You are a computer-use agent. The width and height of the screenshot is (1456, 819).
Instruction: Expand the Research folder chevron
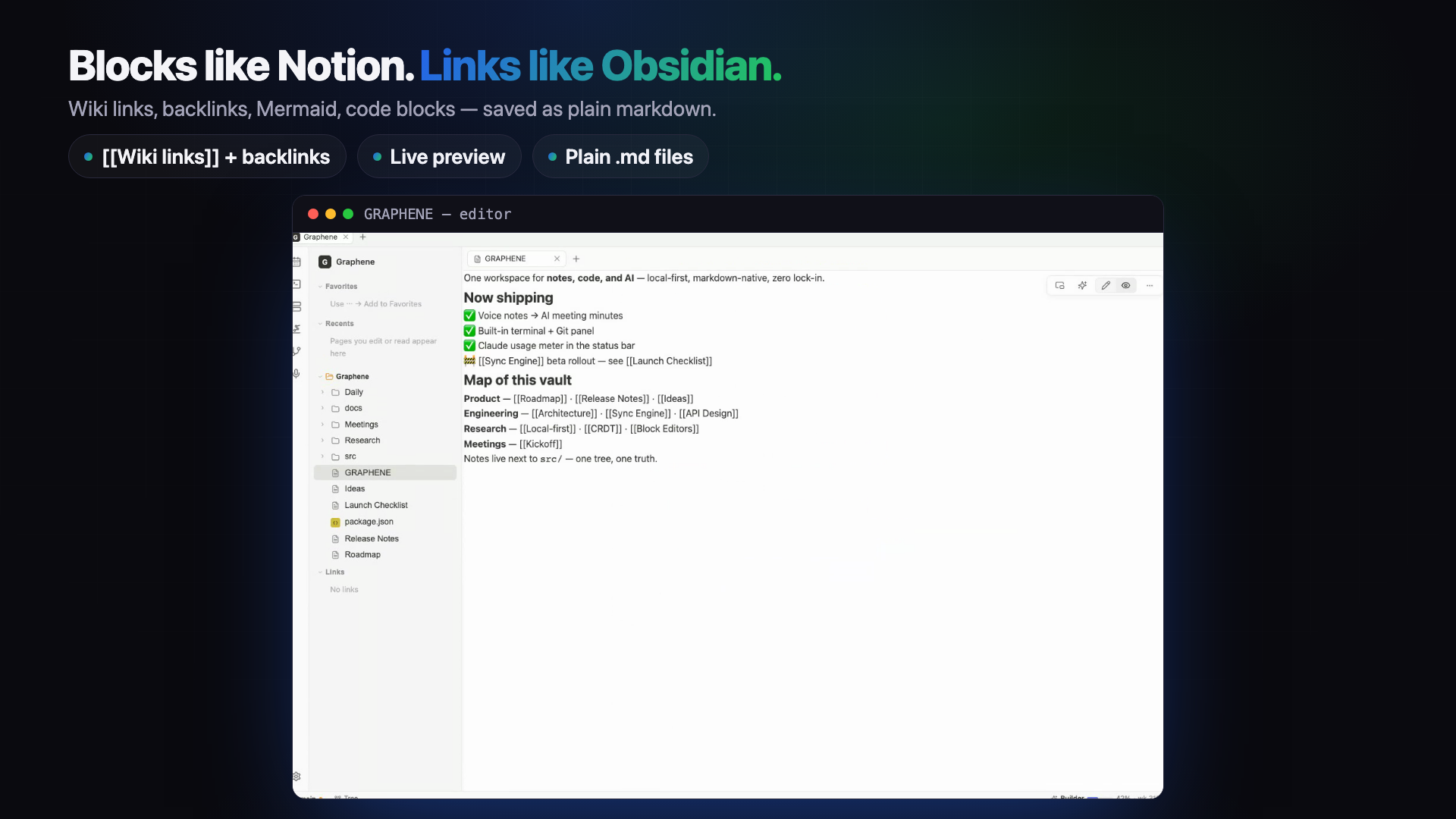coord(322,441)
